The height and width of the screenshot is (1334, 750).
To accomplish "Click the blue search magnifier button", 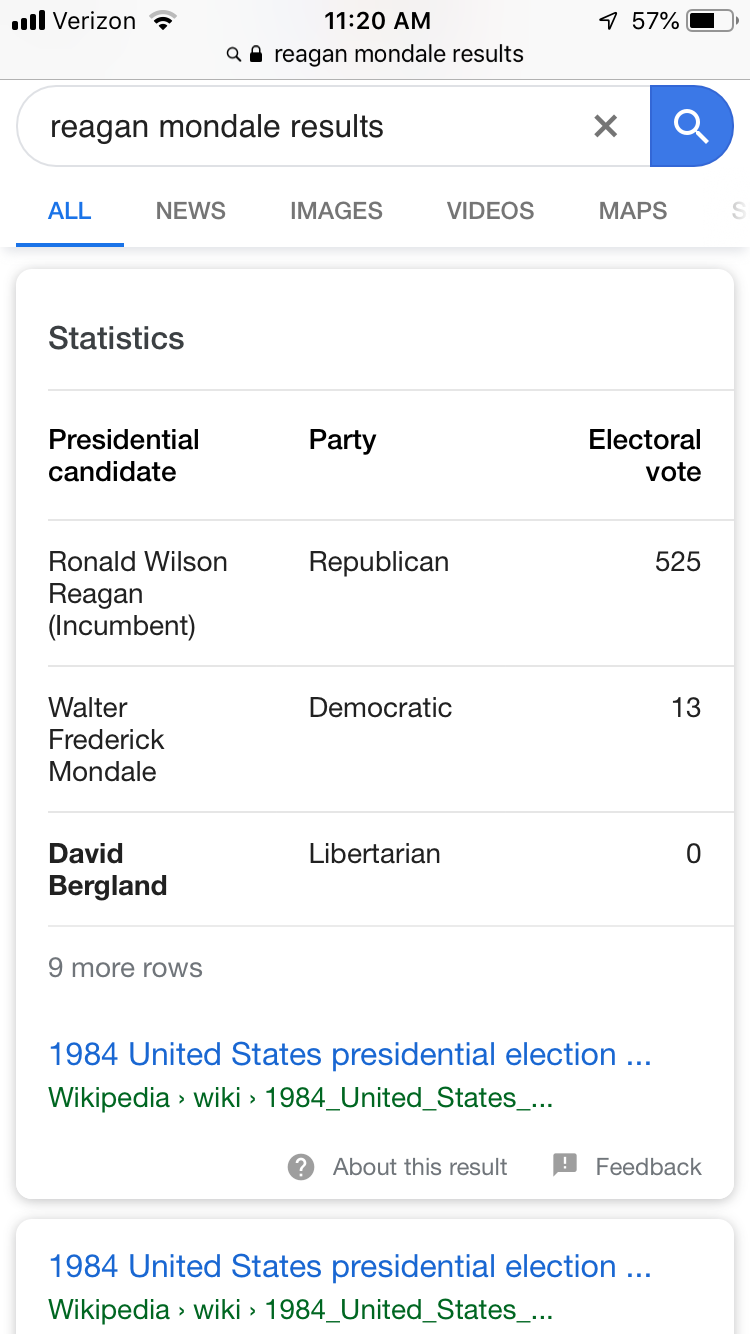I will [x=691, y=126].
